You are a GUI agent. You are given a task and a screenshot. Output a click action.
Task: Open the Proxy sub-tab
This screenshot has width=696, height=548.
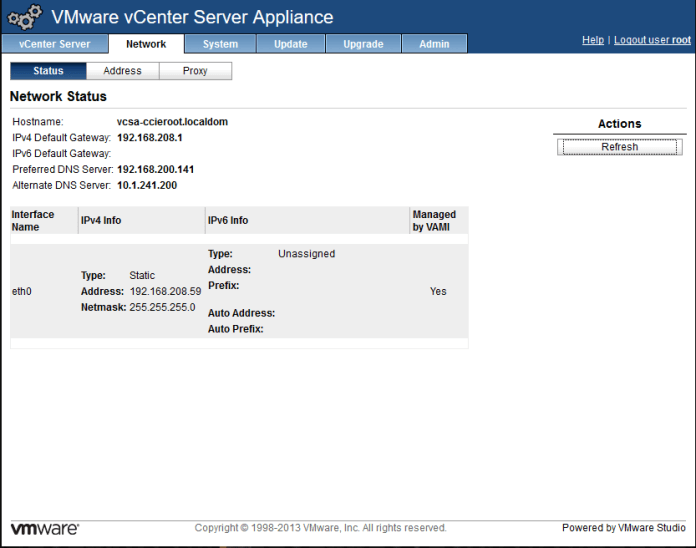click(195, 71)
